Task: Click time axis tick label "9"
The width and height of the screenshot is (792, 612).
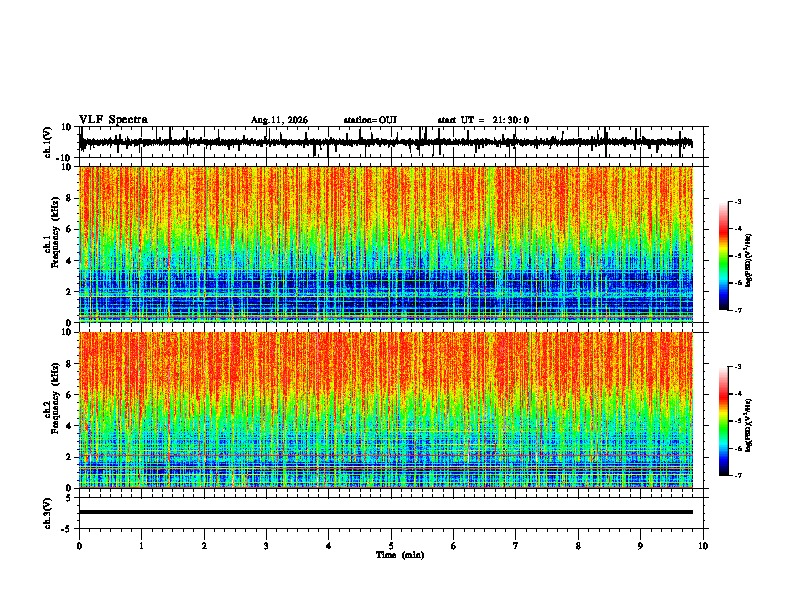Action: (640, 546)
